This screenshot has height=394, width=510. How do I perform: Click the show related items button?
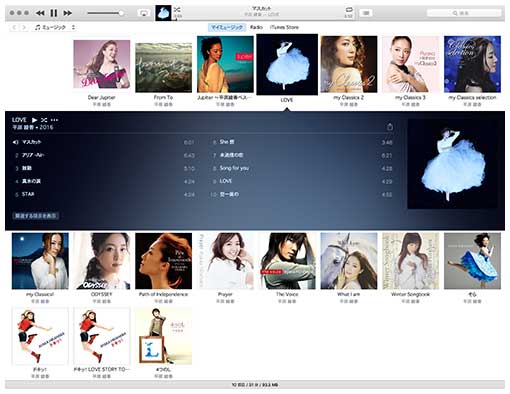click(x=36, y=216)
